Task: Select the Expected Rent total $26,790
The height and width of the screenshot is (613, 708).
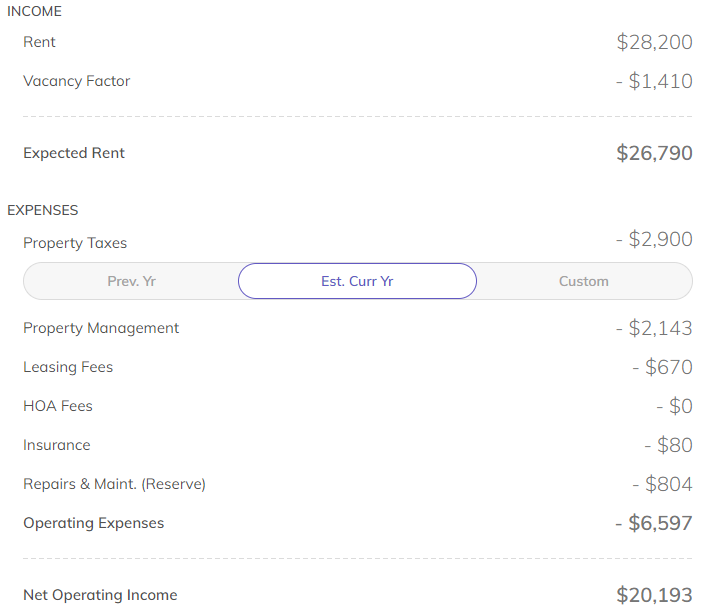Action: pyautogui.click(x=654, y=153)
